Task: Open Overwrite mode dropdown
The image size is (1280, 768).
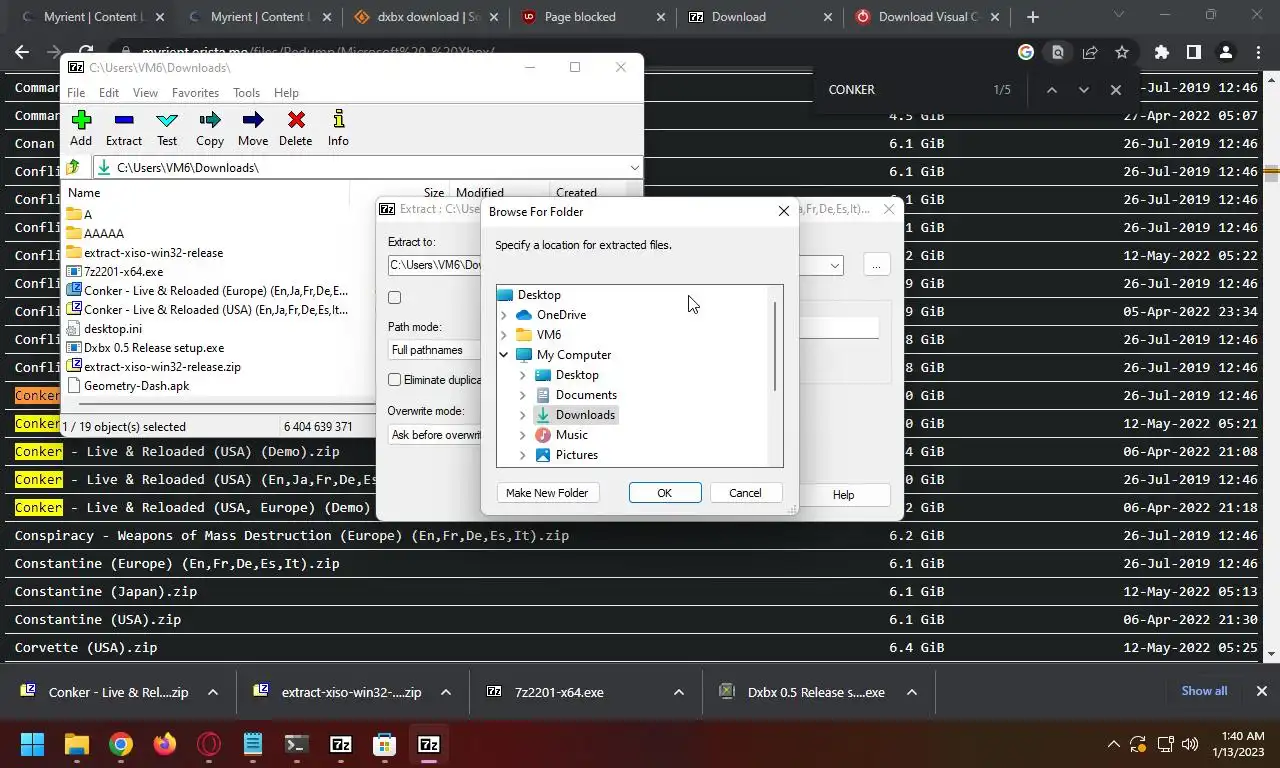Action: (x=434, y=435)
